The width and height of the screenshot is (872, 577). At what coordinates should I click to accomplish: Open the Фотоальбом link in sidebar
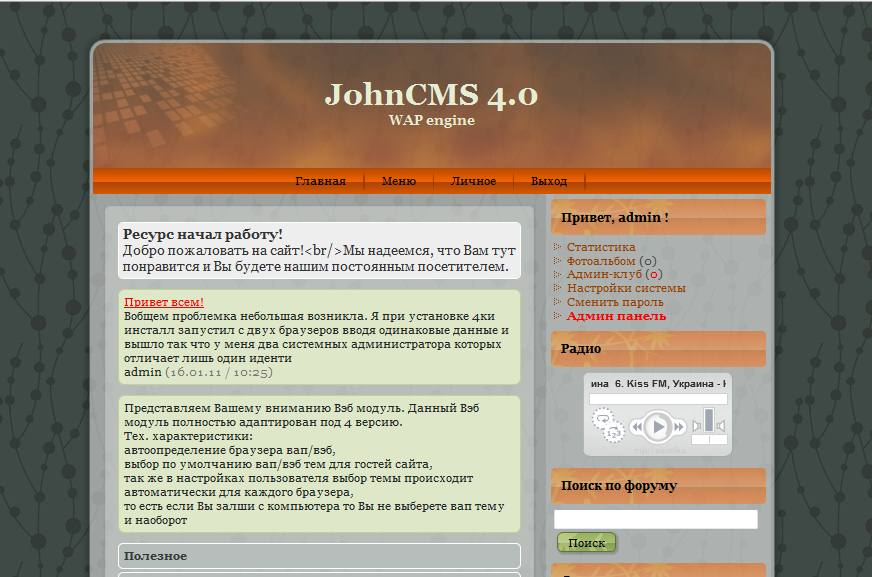coord(600,261)
